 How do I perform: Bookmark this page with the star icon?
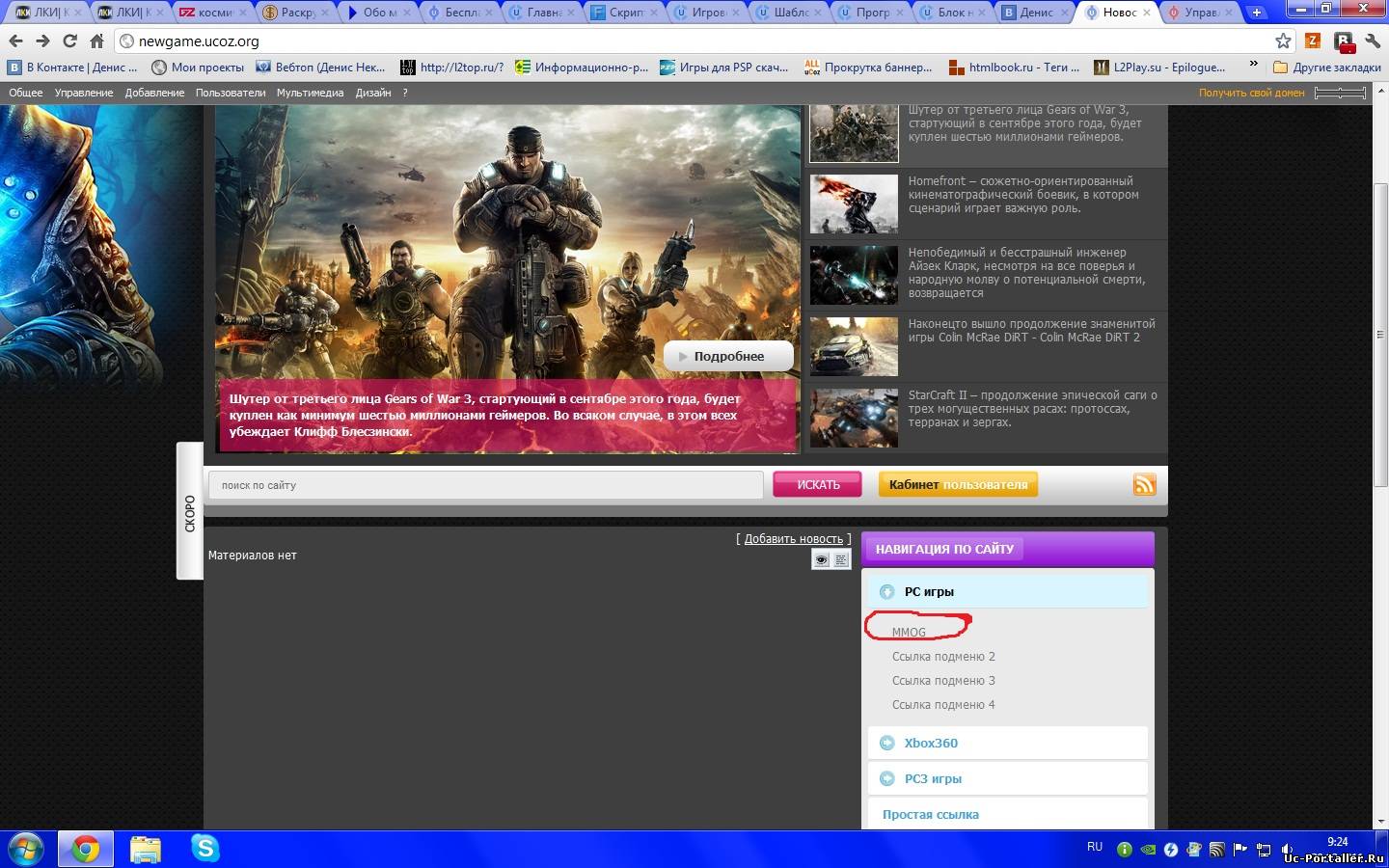(1283, 41)
